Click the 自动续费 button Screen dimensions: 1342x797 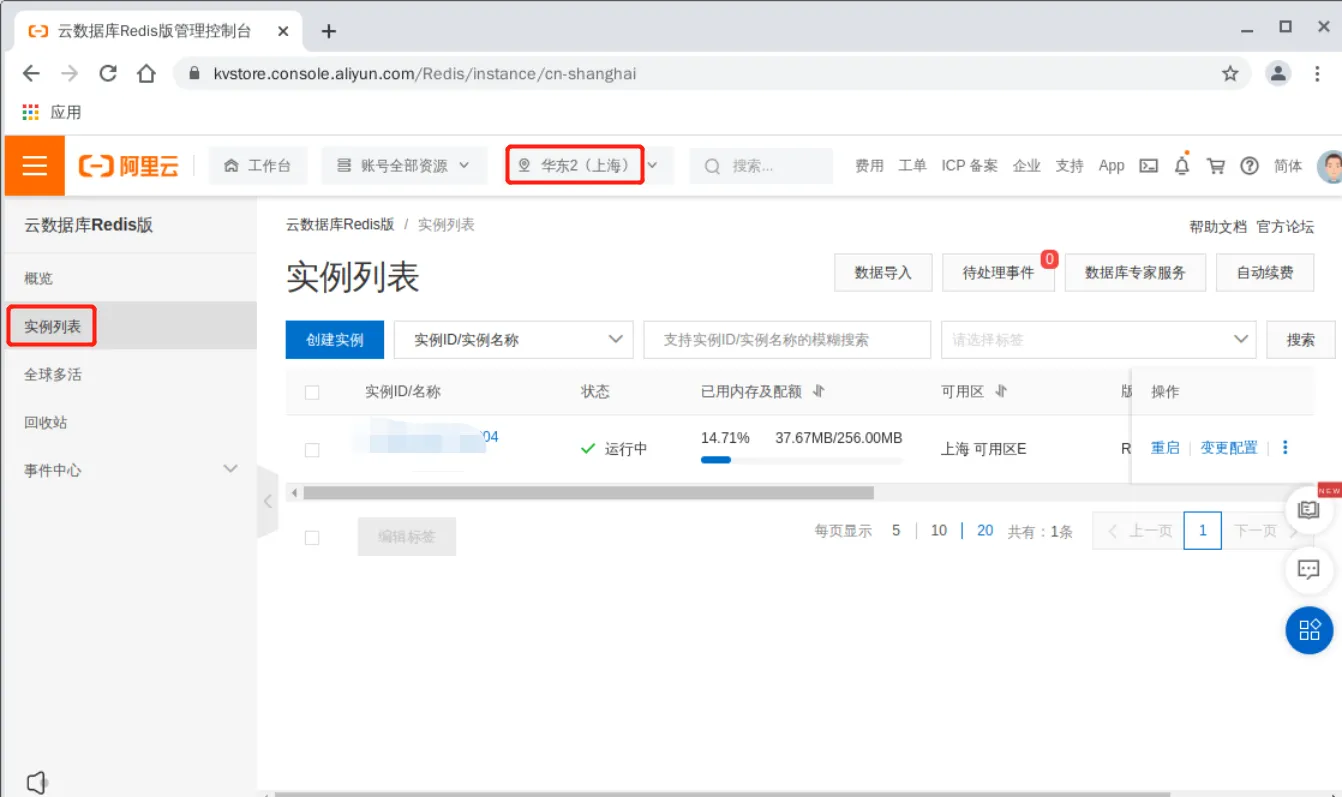tap(1265, 272)
